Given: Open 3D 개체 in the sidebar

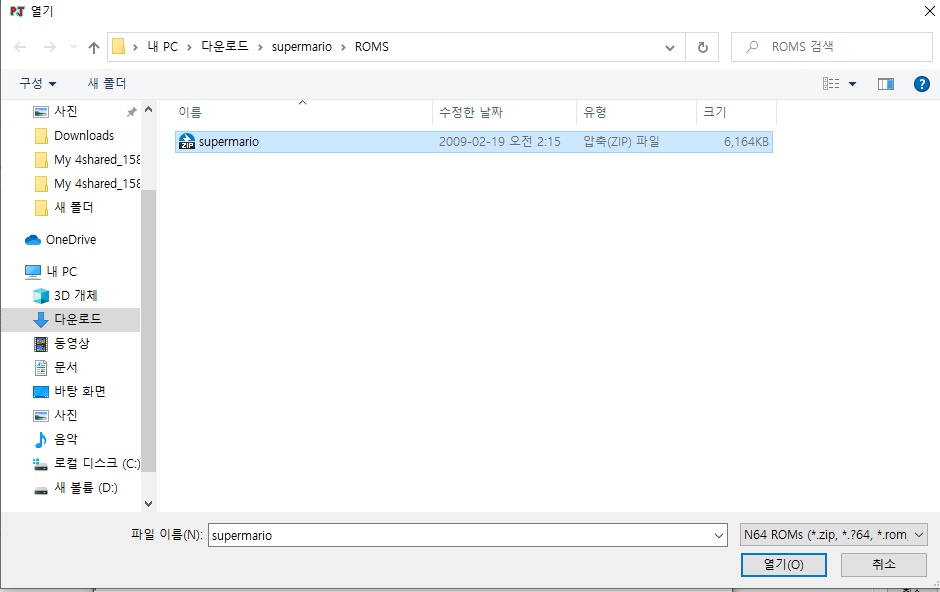Looking at the screenshot, I should [x=76, y=295].
